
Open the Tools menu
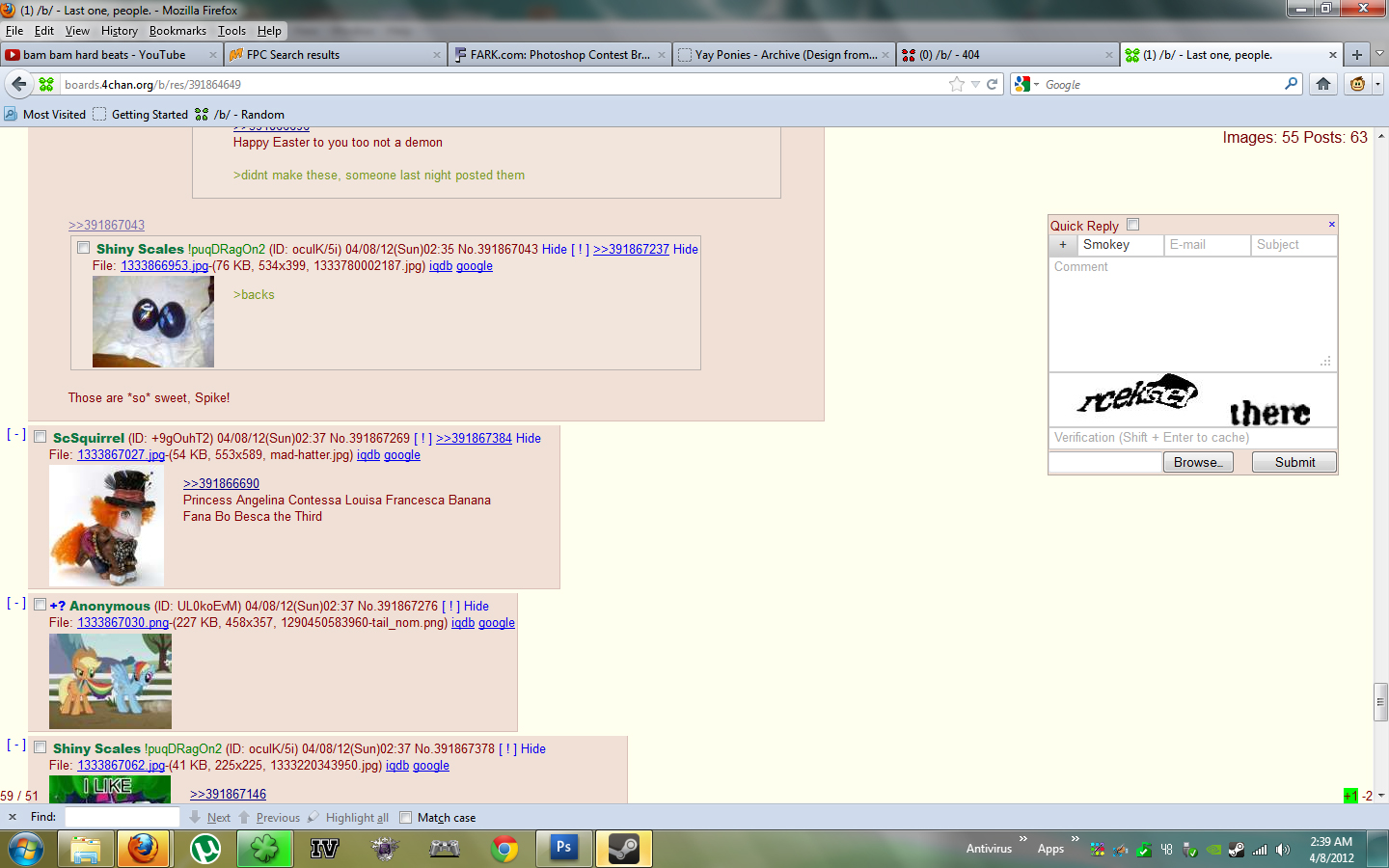231,31
